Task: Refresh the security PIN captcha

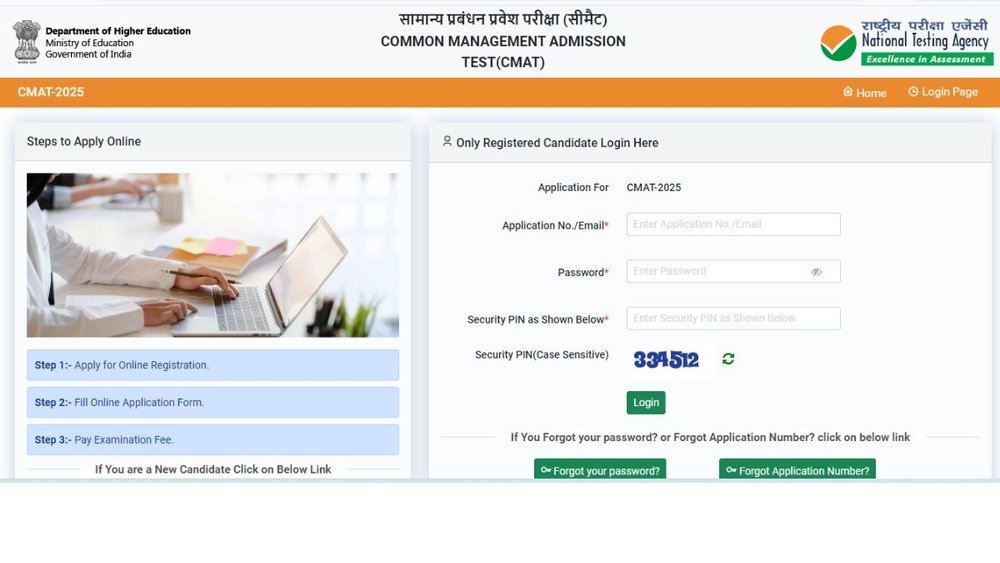Action: 728,359
